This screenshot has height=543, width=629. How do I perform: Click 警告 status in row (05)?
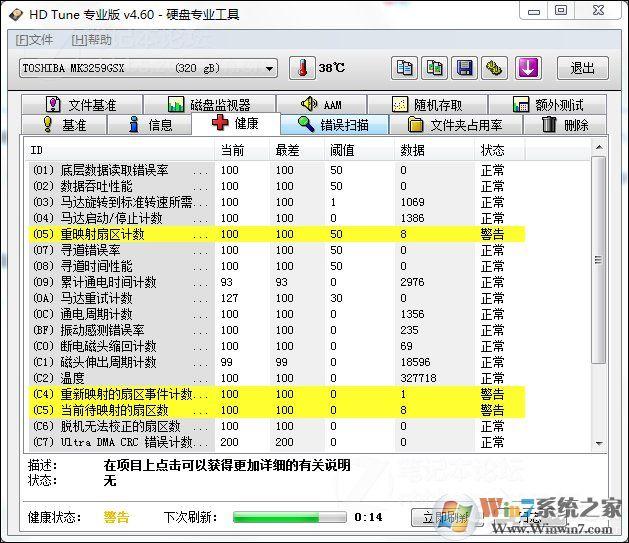click(x=492, y=234)
